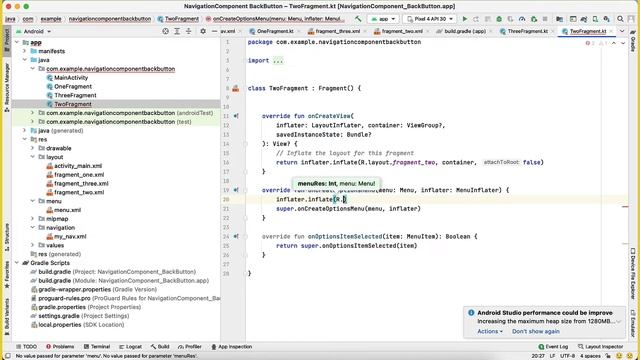Expand the drawable folder
640x360 pixels.
pyautogui.click(x=32, y=148)
